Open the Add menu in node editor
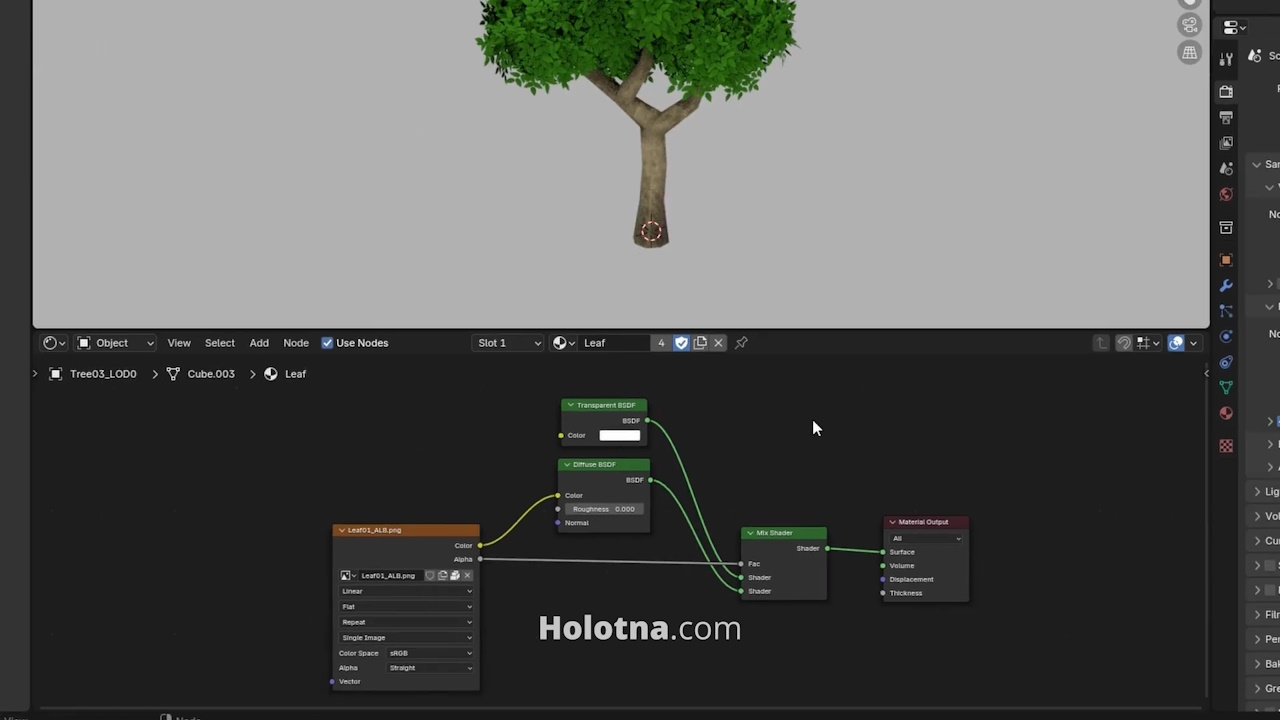 click(259, 343)
